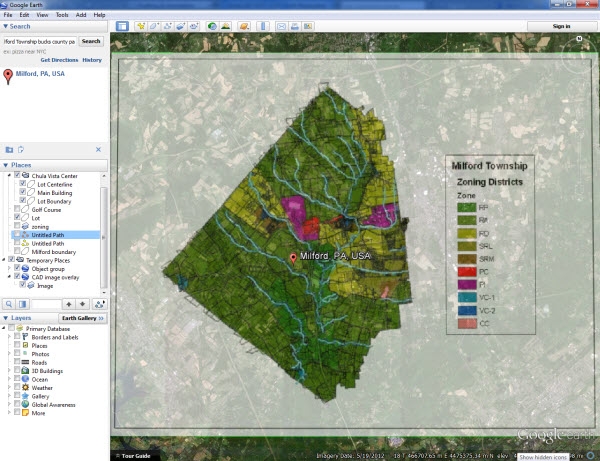Image resolution: width=600 pixels, height=461 pixels.
Task: Click the Add Image Overlay icon
Action: coord(180,26)
